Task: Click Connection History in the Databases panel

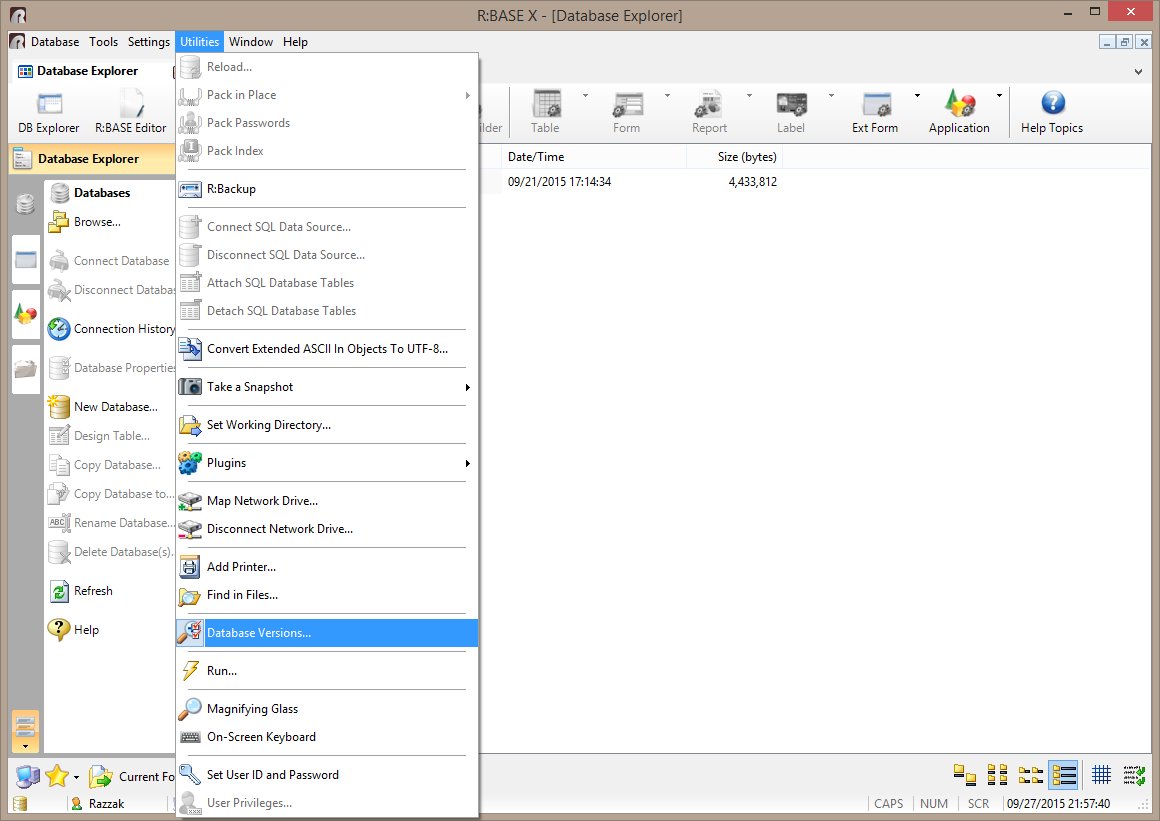Action: tap(123, 329)
